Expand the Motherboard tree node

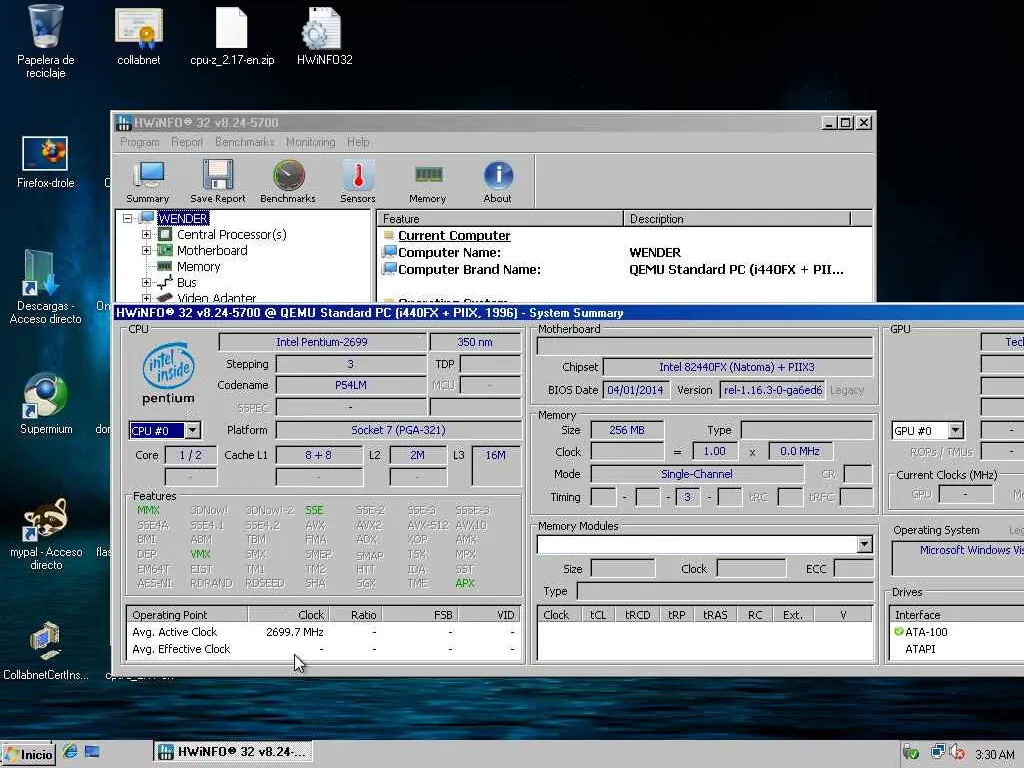(146, 251)
